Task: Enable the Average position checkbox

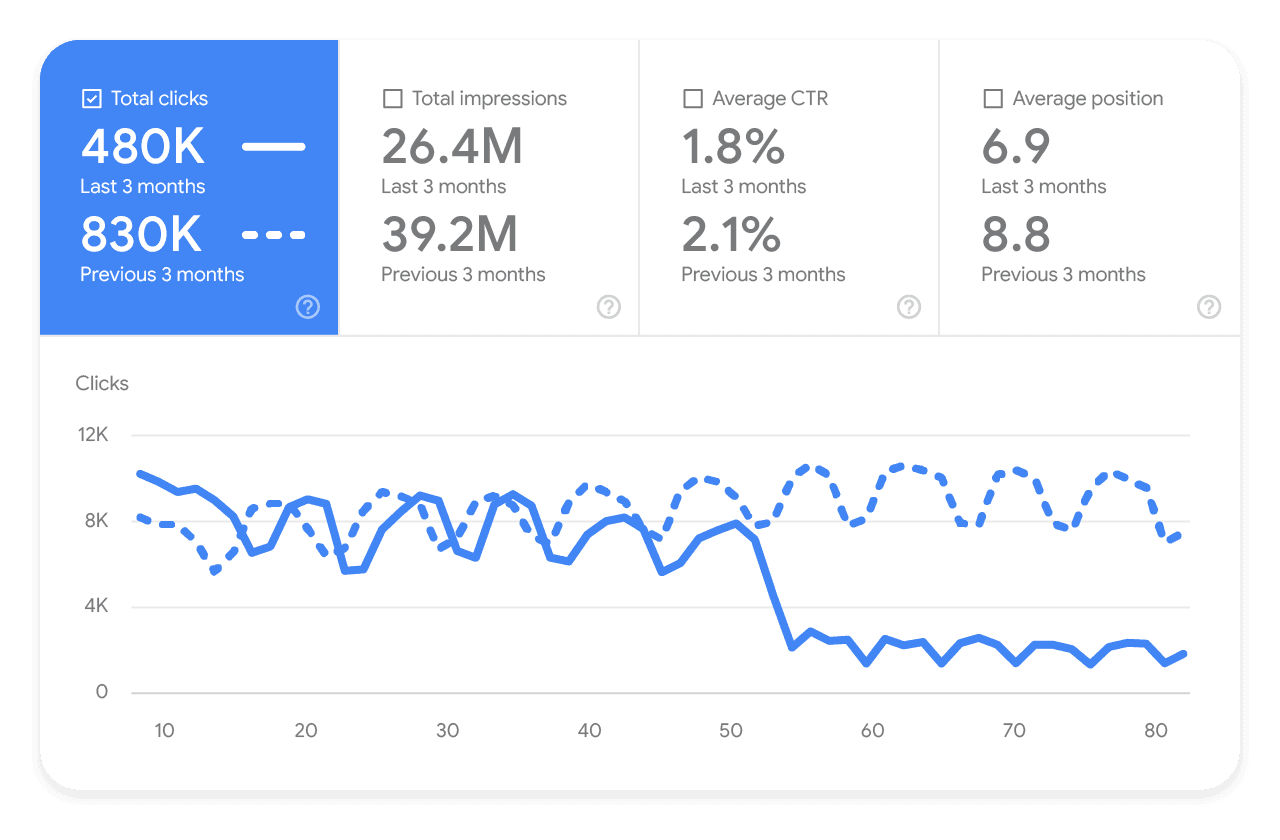Action: point(993,98)
